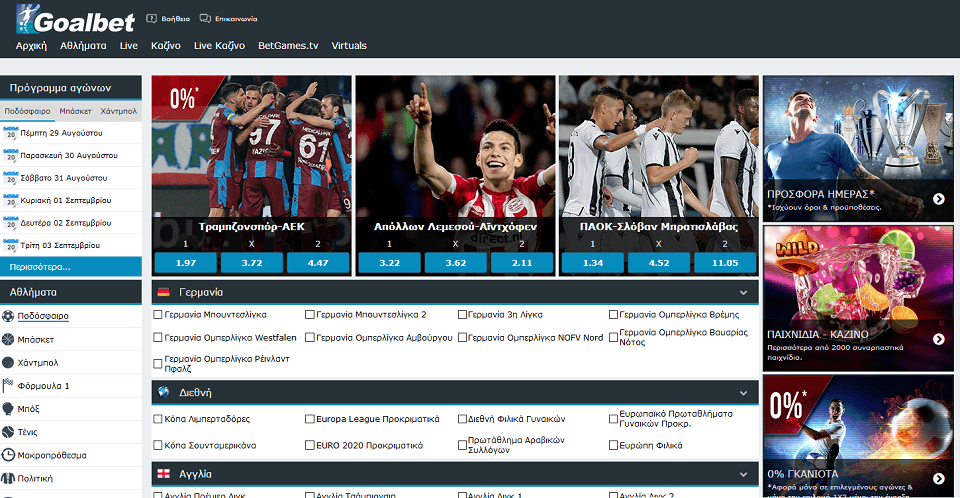The height and width of the screenshot is (498, 960).
Task: Collapse the Αγγλία section chevron
Action: (x=743, y=475)
